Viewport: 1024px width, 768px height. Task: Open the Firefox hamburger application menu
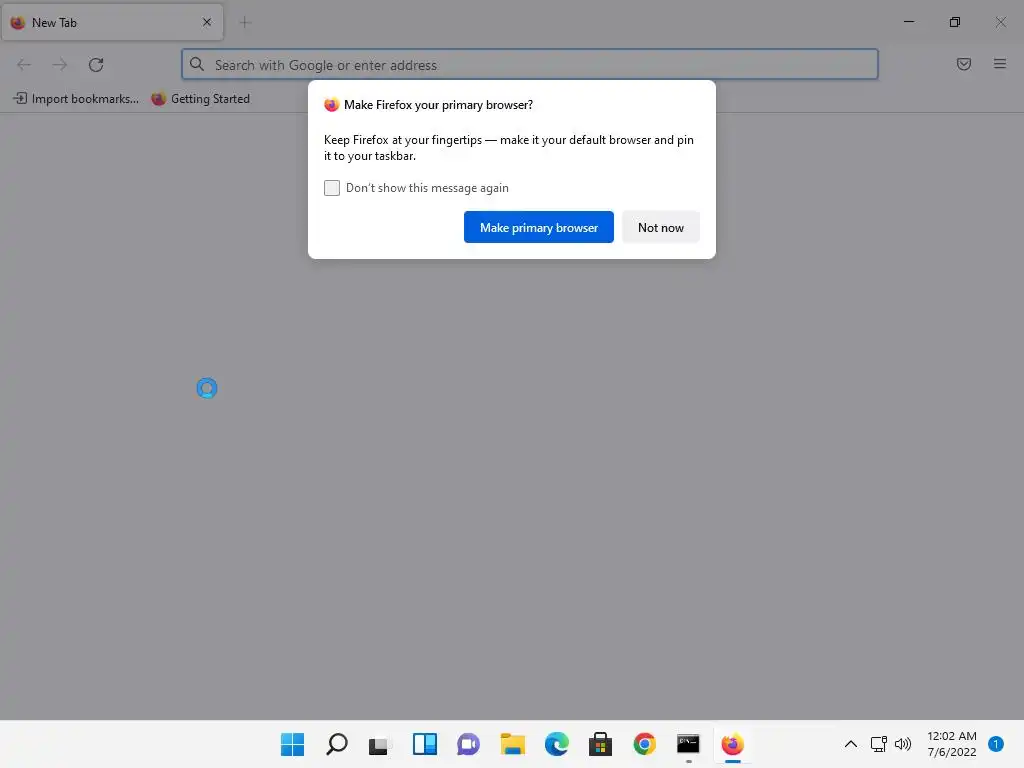coord(999,64)
